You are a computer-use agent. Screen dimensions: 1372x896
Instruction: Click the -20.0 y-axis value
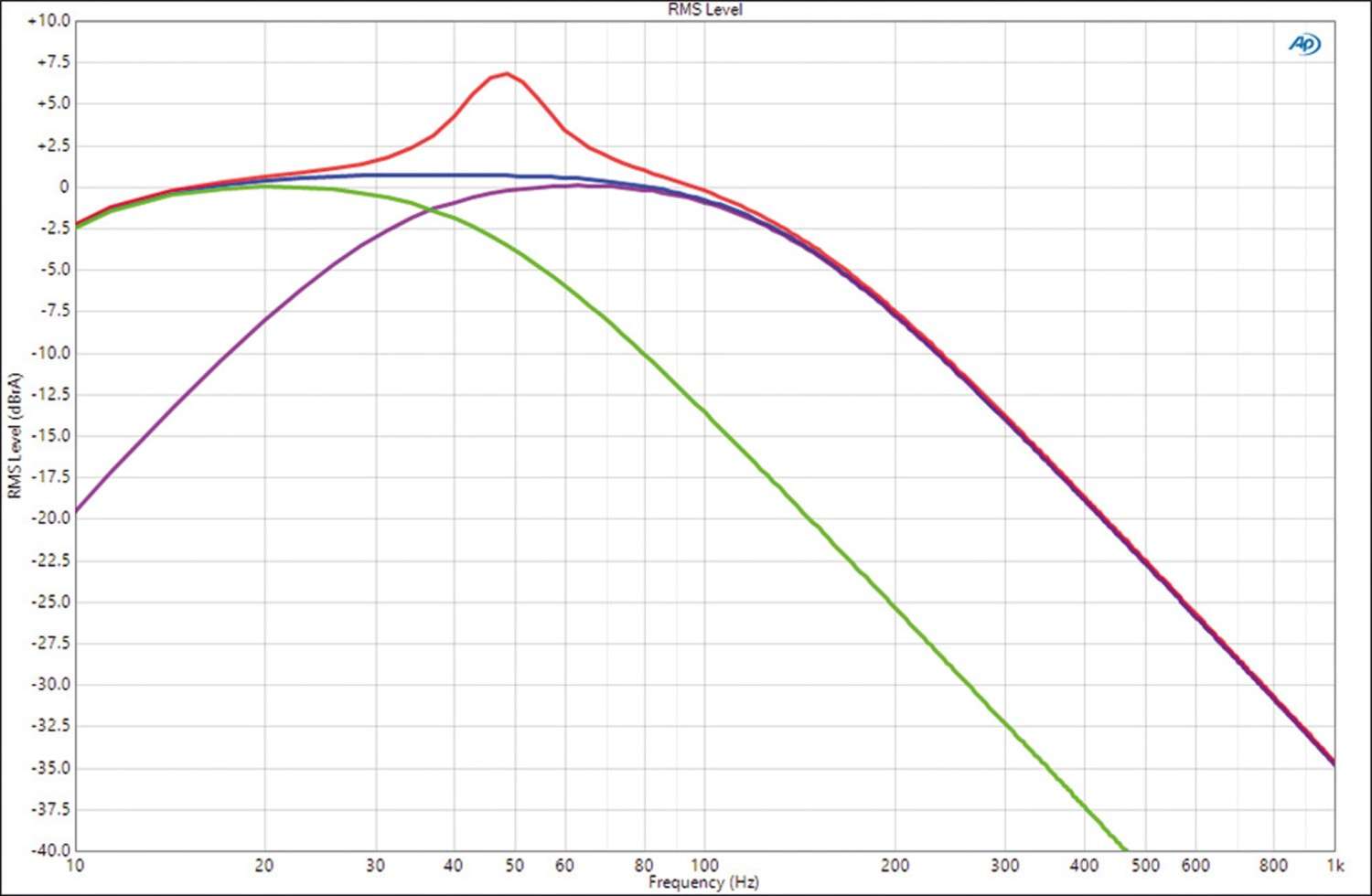pos(49,517)
